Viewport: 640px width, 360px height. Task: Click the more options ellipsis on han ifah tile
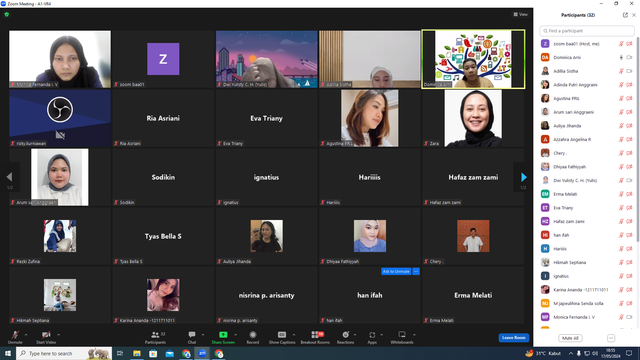click(416, 271)
